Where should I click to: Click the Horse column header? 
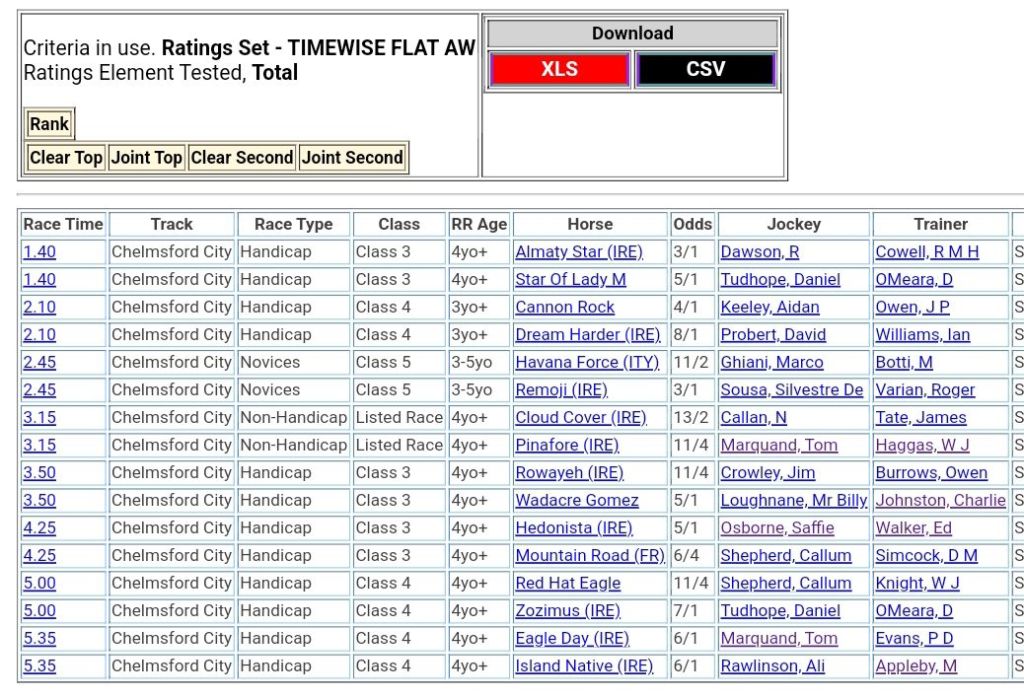point(590,224)
